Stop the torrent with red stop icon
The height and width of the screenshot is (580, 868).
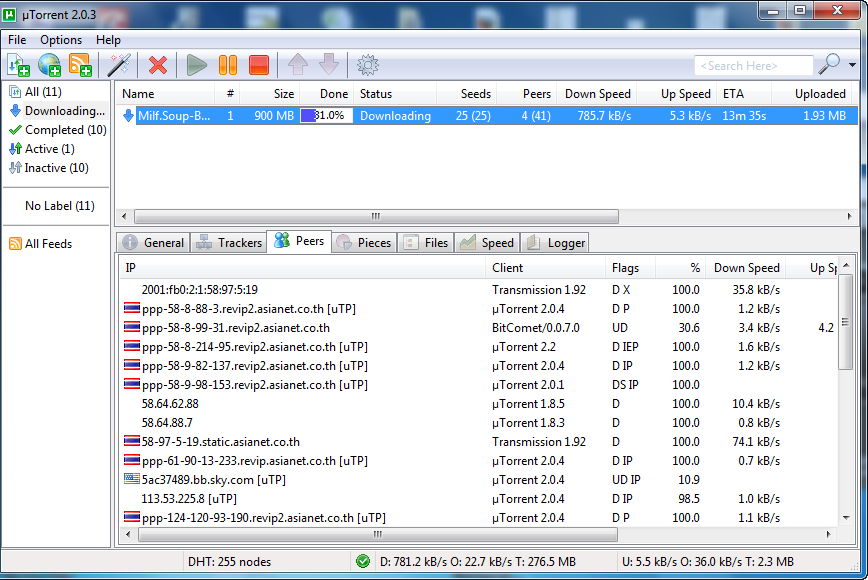click(259, 65)
